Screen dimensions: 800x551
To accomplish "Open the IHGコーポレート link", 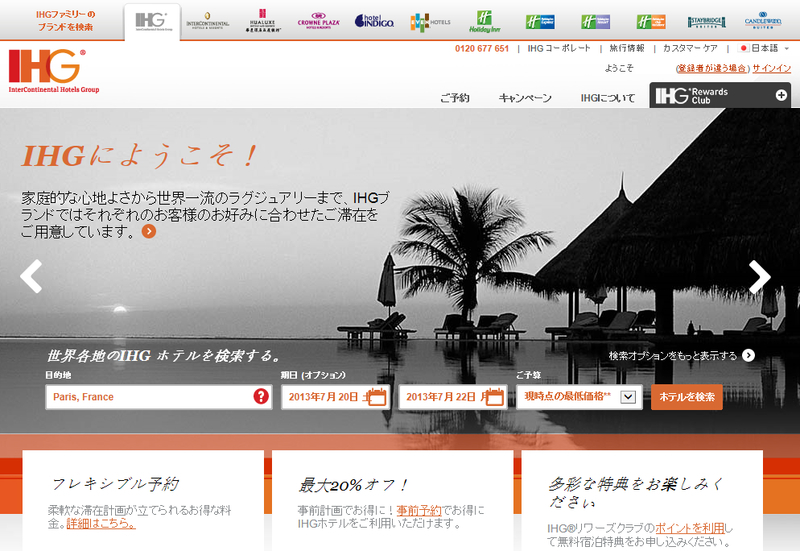I will 559,48.
